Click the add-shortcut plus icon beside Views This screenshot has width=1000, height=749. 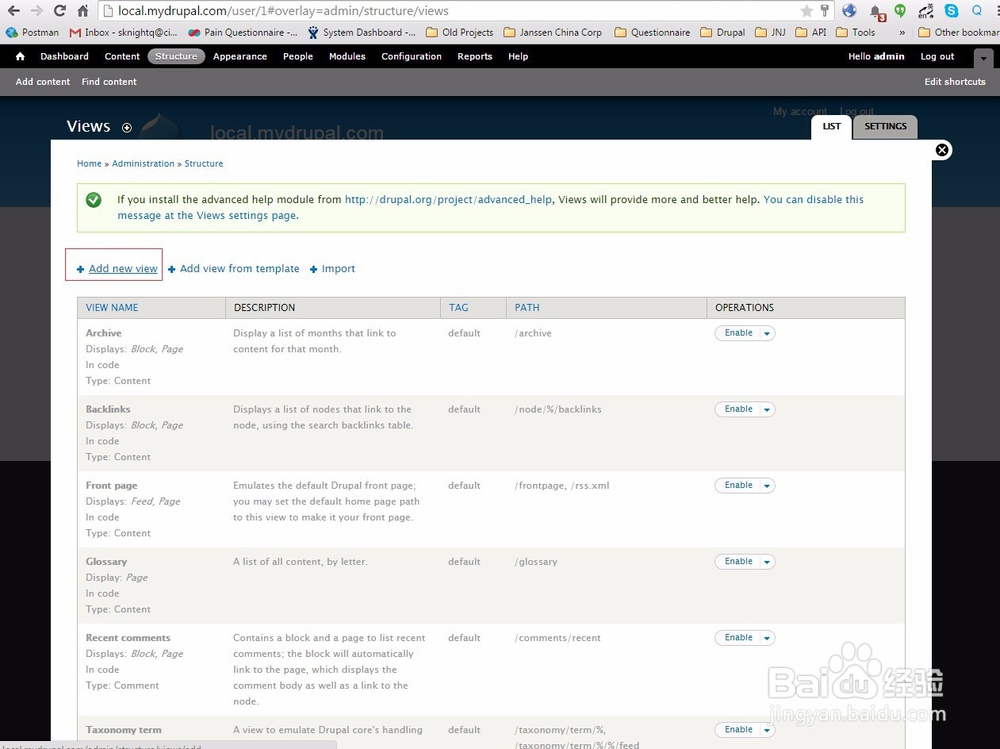127,128
